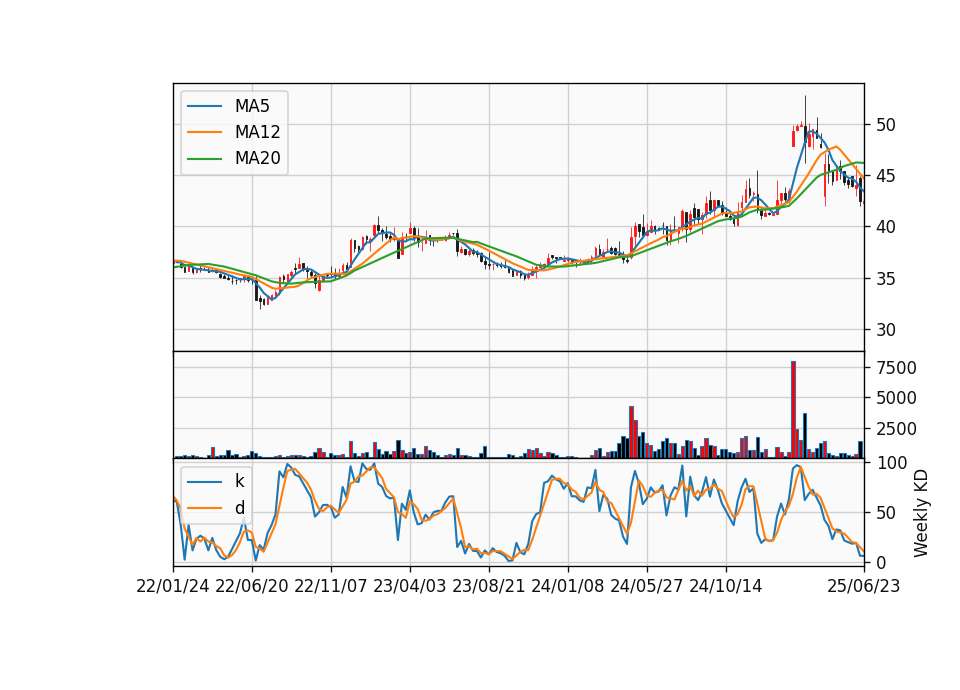The width and height of the screenshot is (960, 690).
Task: Click price axis tick 30
Action: [x=885, y=330]
